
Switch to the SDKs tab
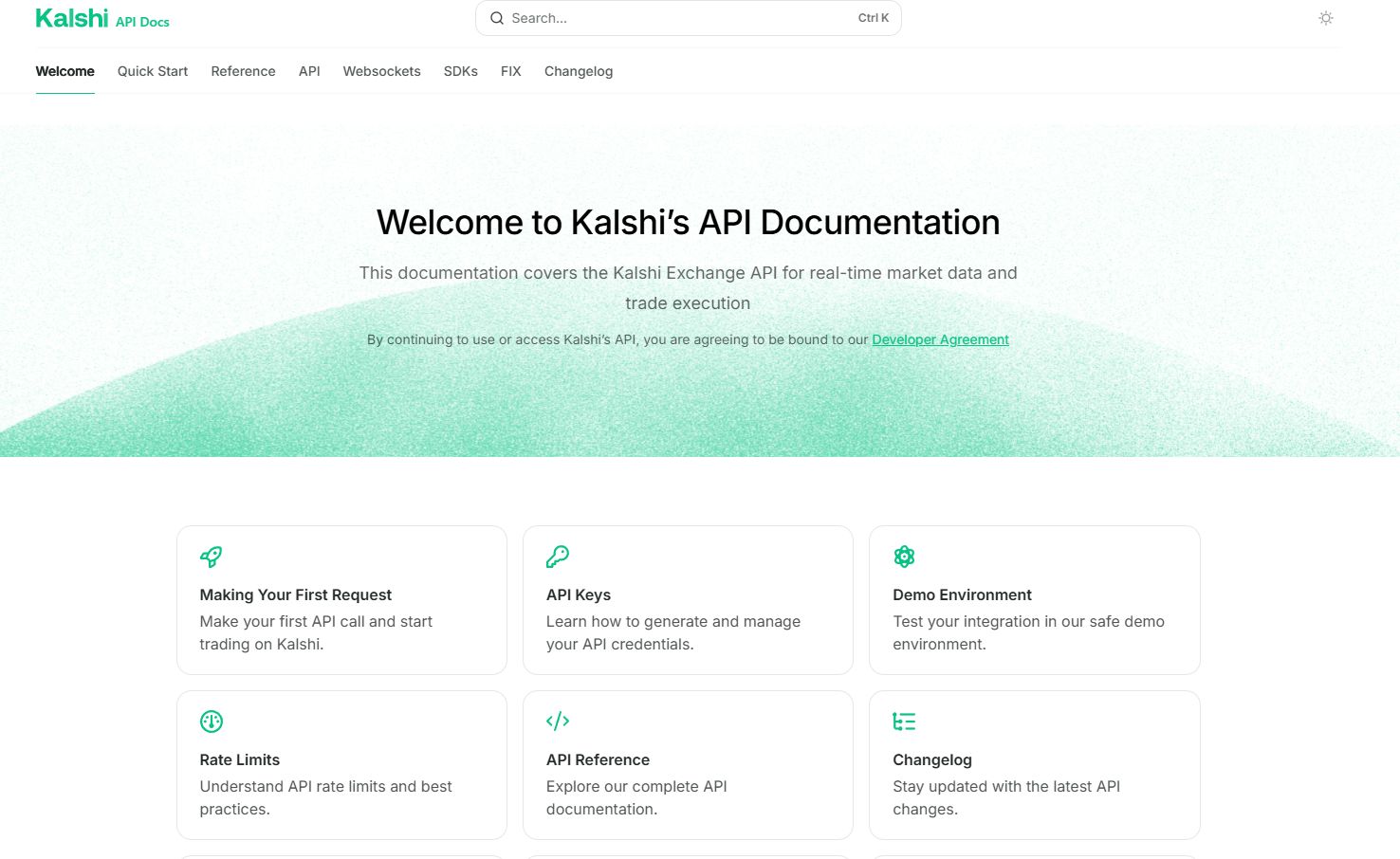pos(460,71)
